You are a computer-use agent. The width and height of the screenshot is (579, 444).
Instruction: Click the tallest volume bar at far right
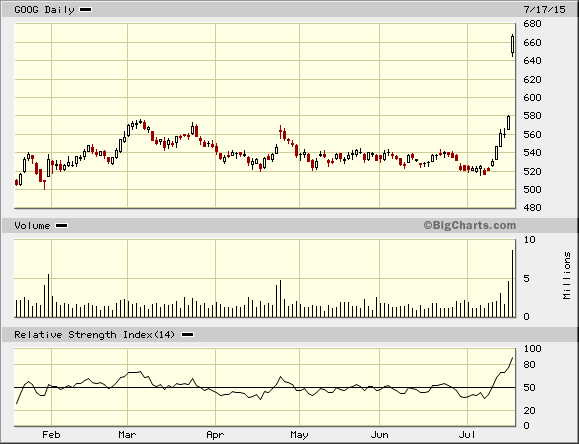[513, 283]
